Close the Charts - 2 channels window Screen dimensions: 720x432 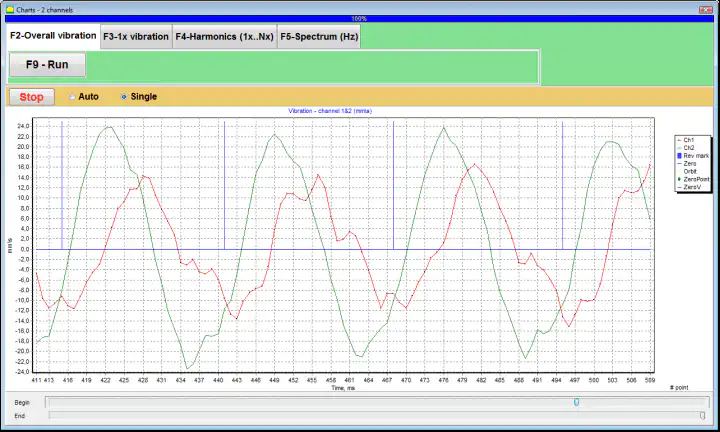tap(705, 9)
